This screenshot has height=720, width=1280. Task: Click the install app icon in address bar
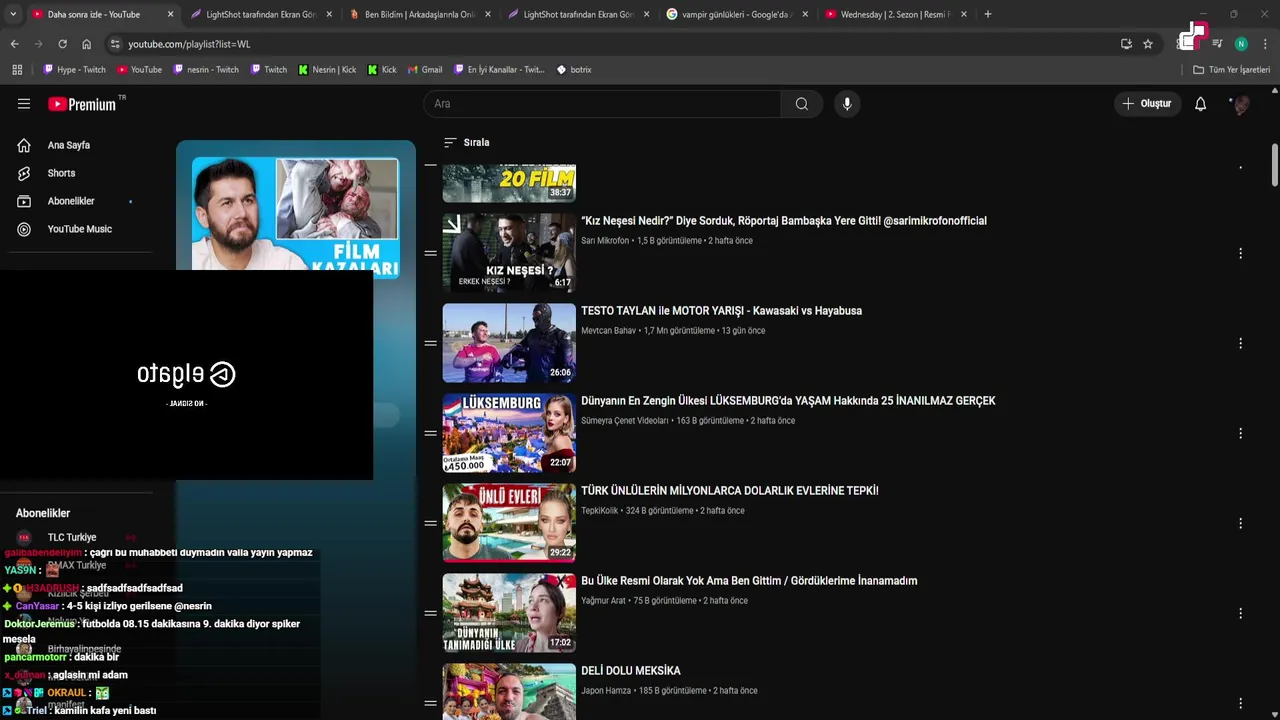click(x=1126, y=44)
